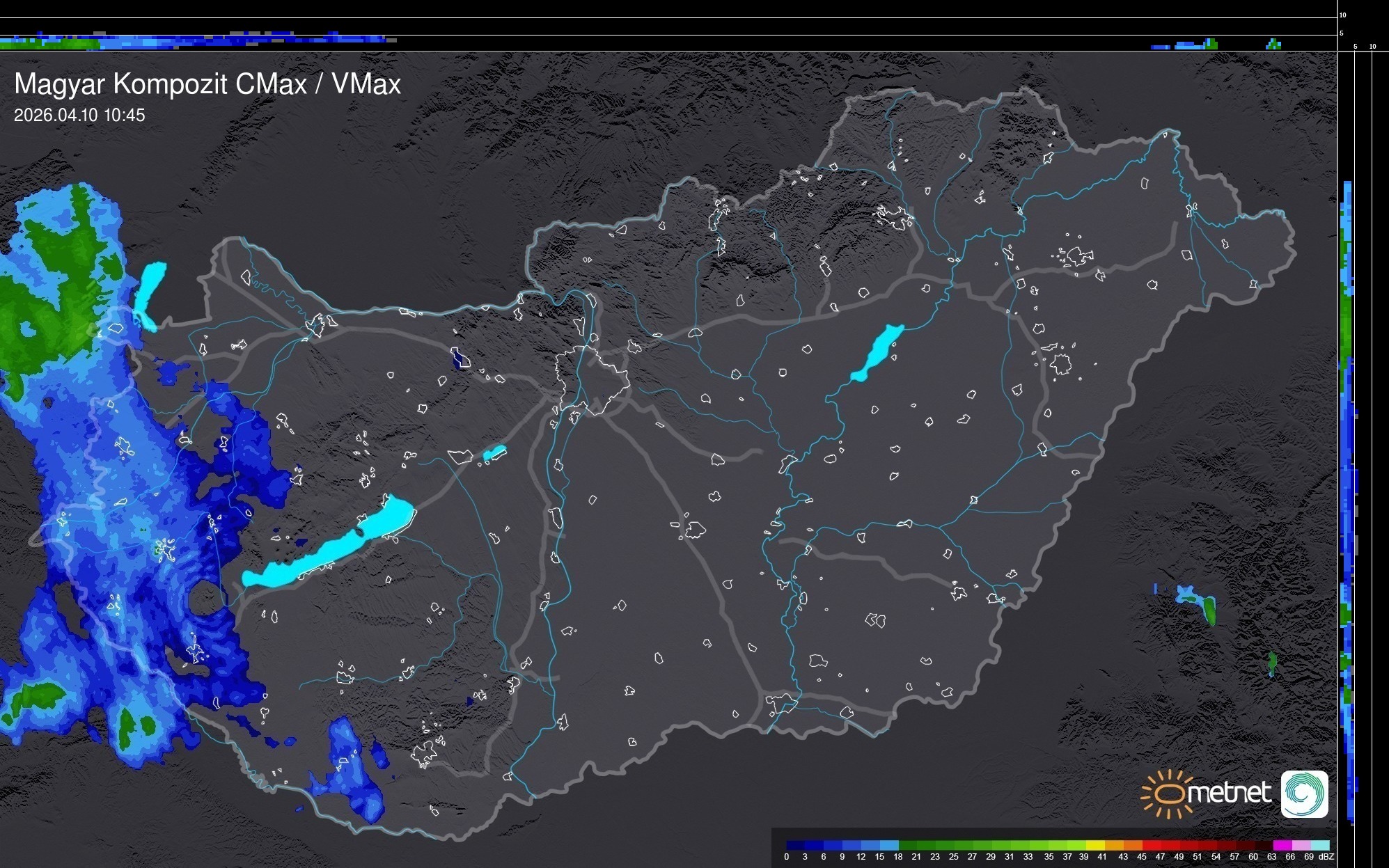1389x868 pixels.
Task: Click the light cyan 69 dBZ legend swatch
Action: point(1319,845)
